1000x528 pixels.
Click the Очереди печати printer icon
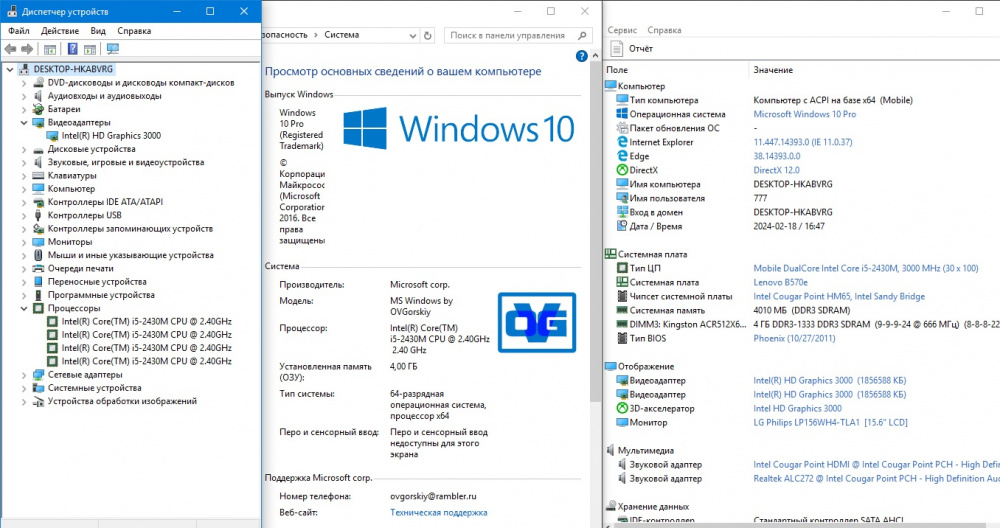point(38,268)
